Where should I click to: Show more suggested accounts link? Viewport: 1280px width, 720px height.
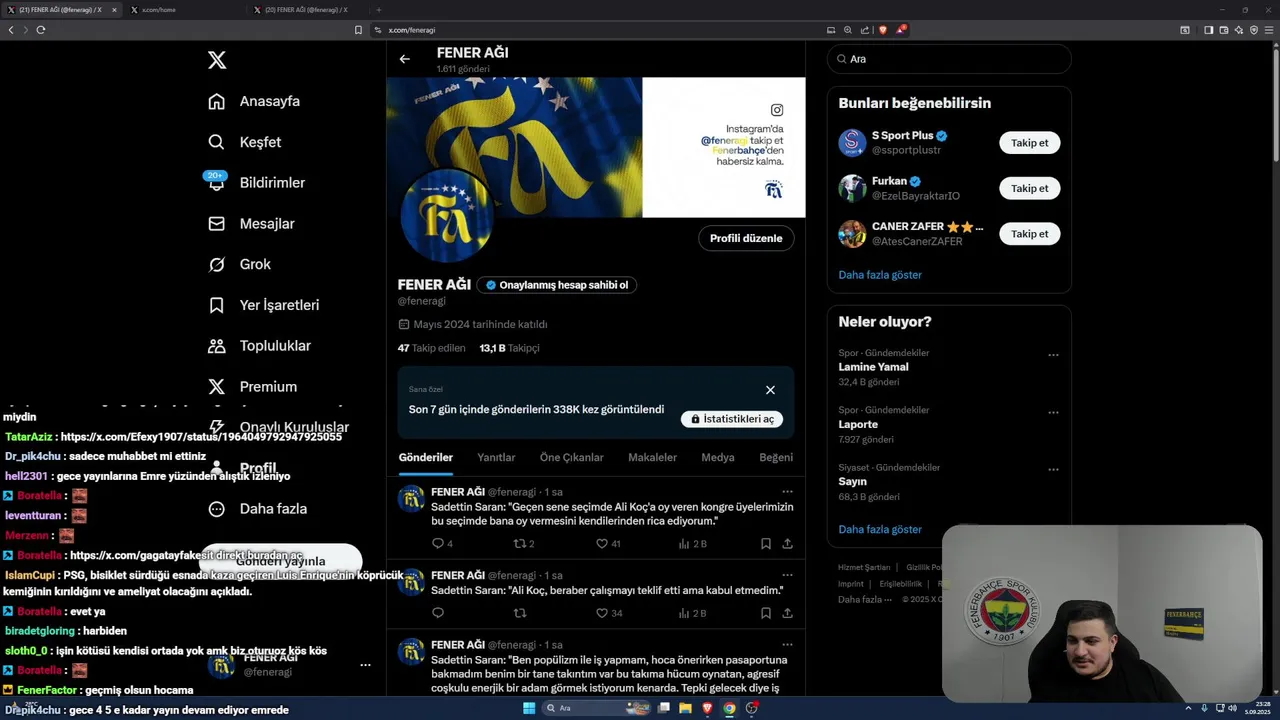(880, 275)
